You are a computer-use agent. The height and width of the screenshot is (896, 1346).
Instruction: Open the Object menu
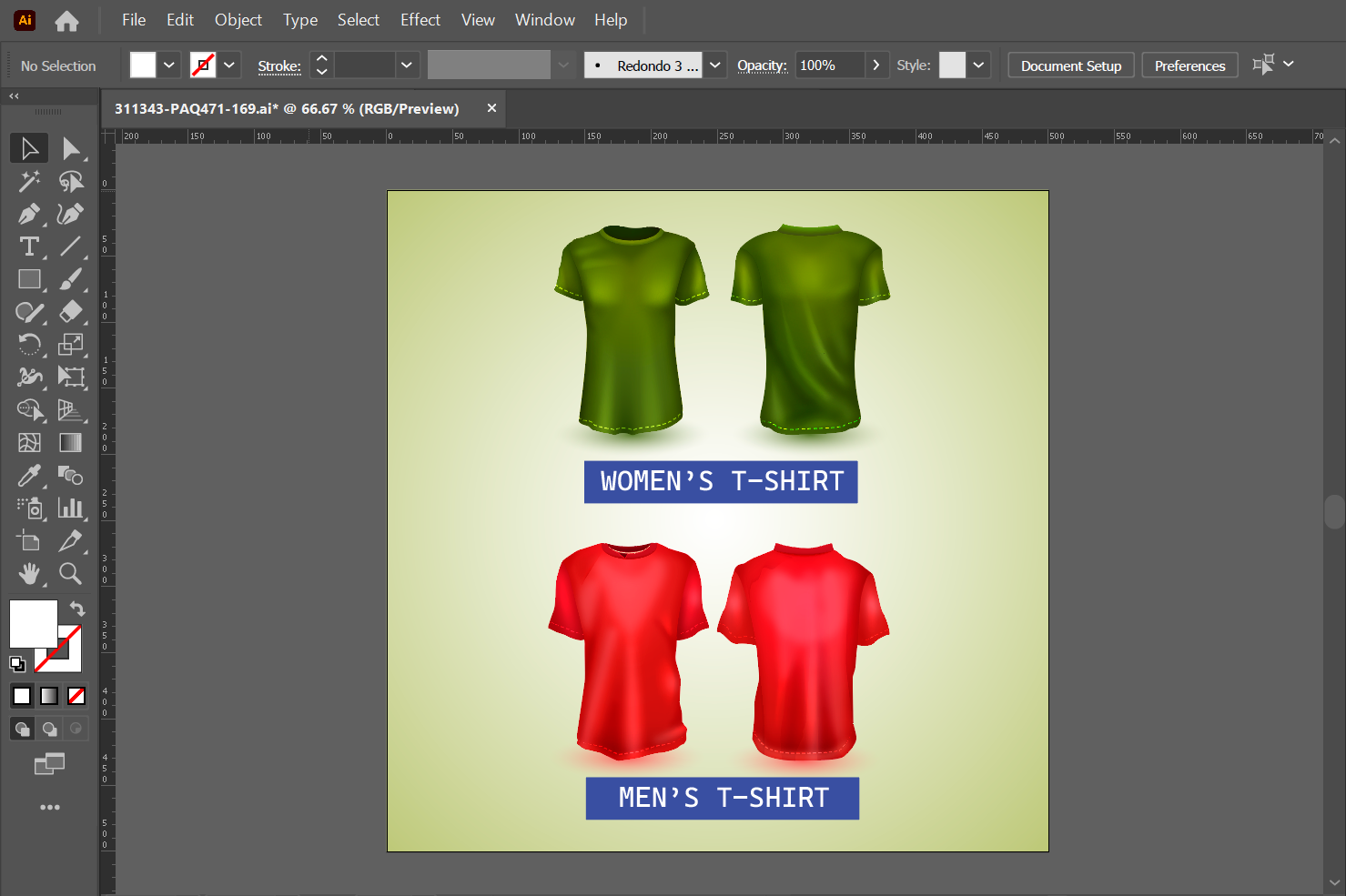238,20
